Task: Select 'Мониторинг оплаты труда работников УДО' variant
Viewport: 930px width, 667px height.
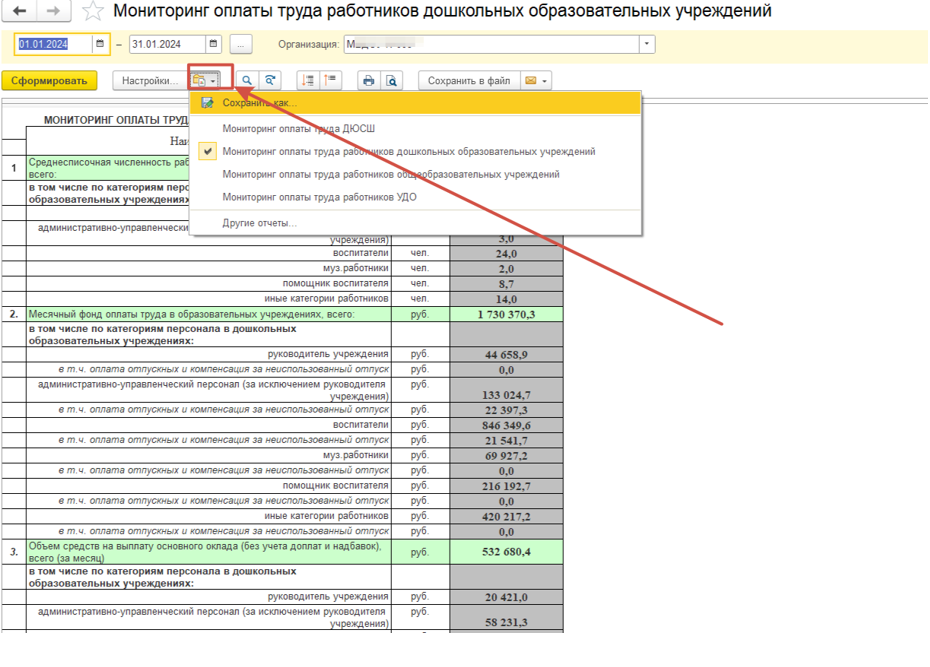Action: (319, 197)
